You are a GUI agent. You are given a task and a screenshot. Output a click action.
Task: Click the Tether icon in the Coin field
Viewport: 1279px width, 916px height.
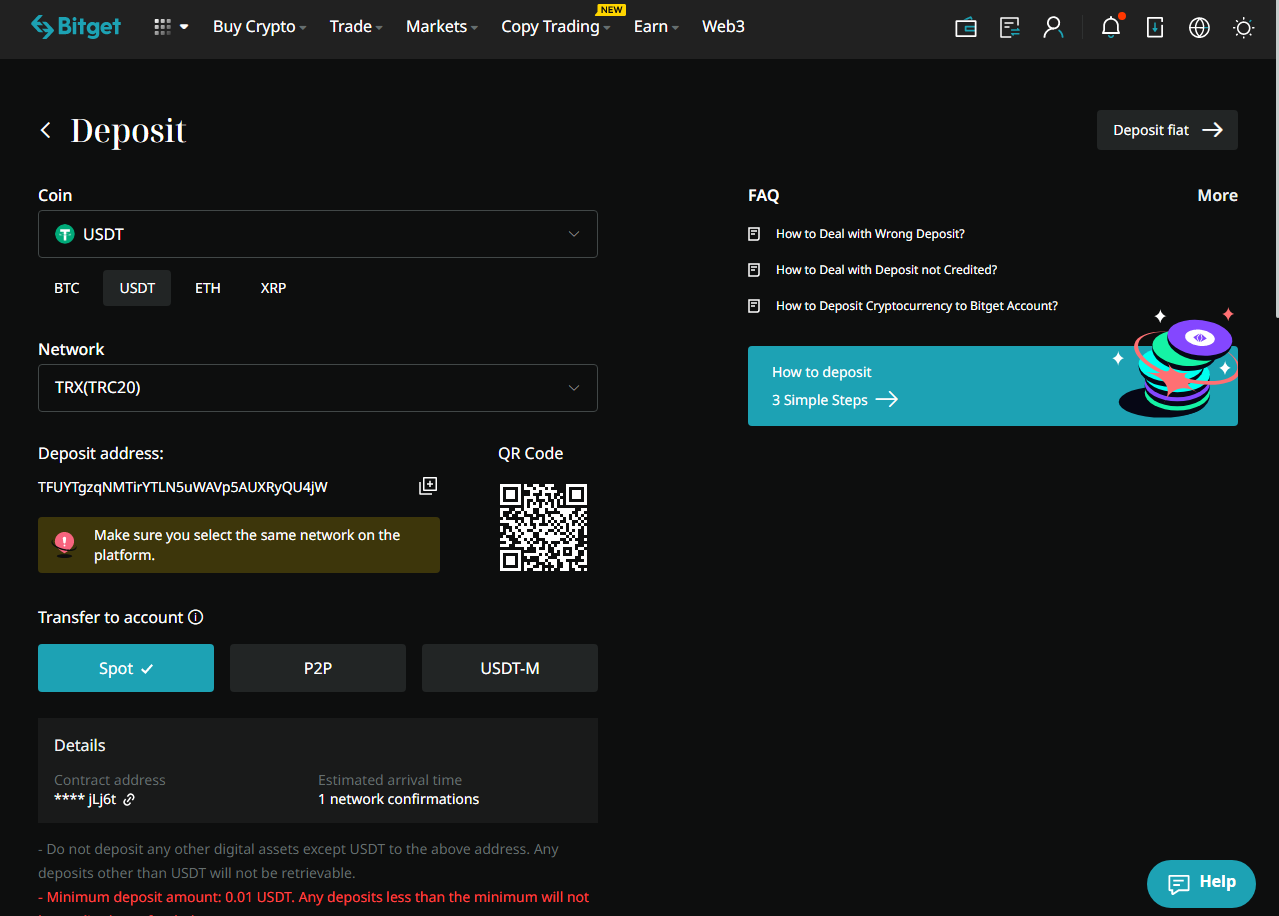coord(65,234)
